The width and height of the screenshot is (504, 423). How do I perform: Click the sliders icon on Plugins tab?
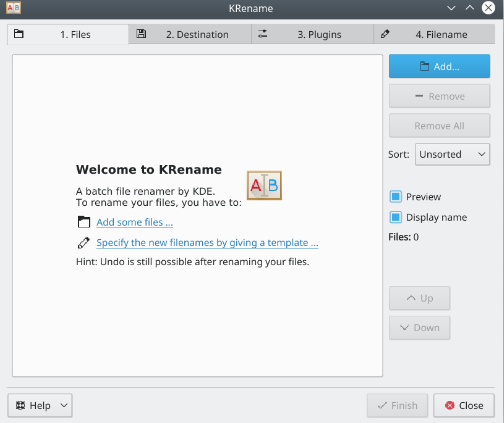263,34
